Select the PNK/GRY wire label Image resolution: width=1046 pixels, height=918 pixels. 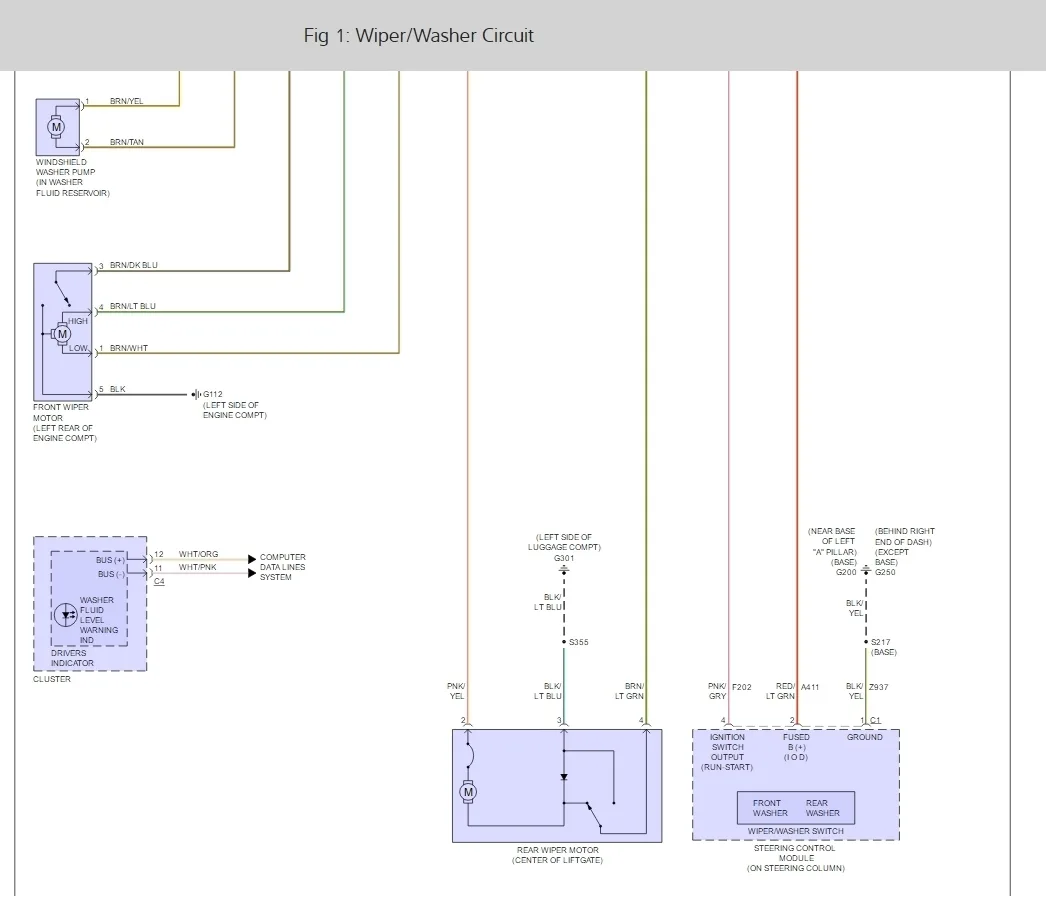tap(717, 691)
